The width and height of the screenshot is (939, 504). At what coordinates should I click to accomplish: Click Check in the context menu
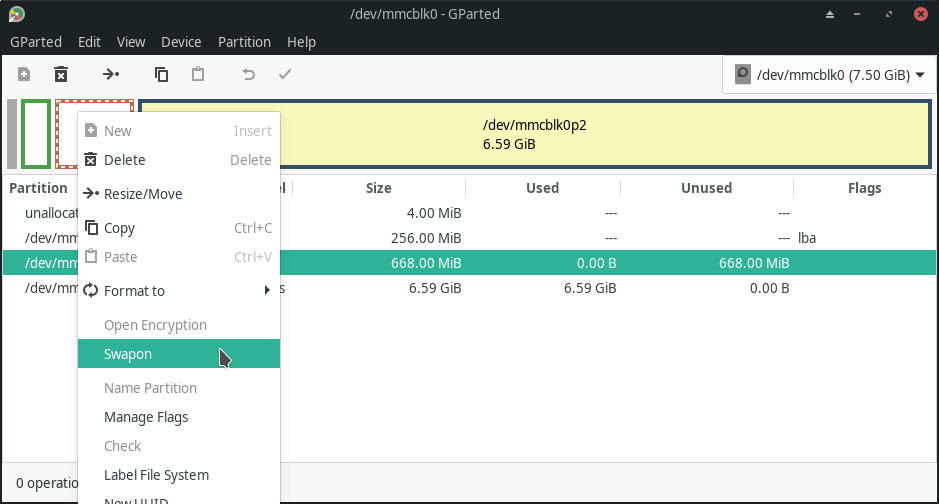178,446
